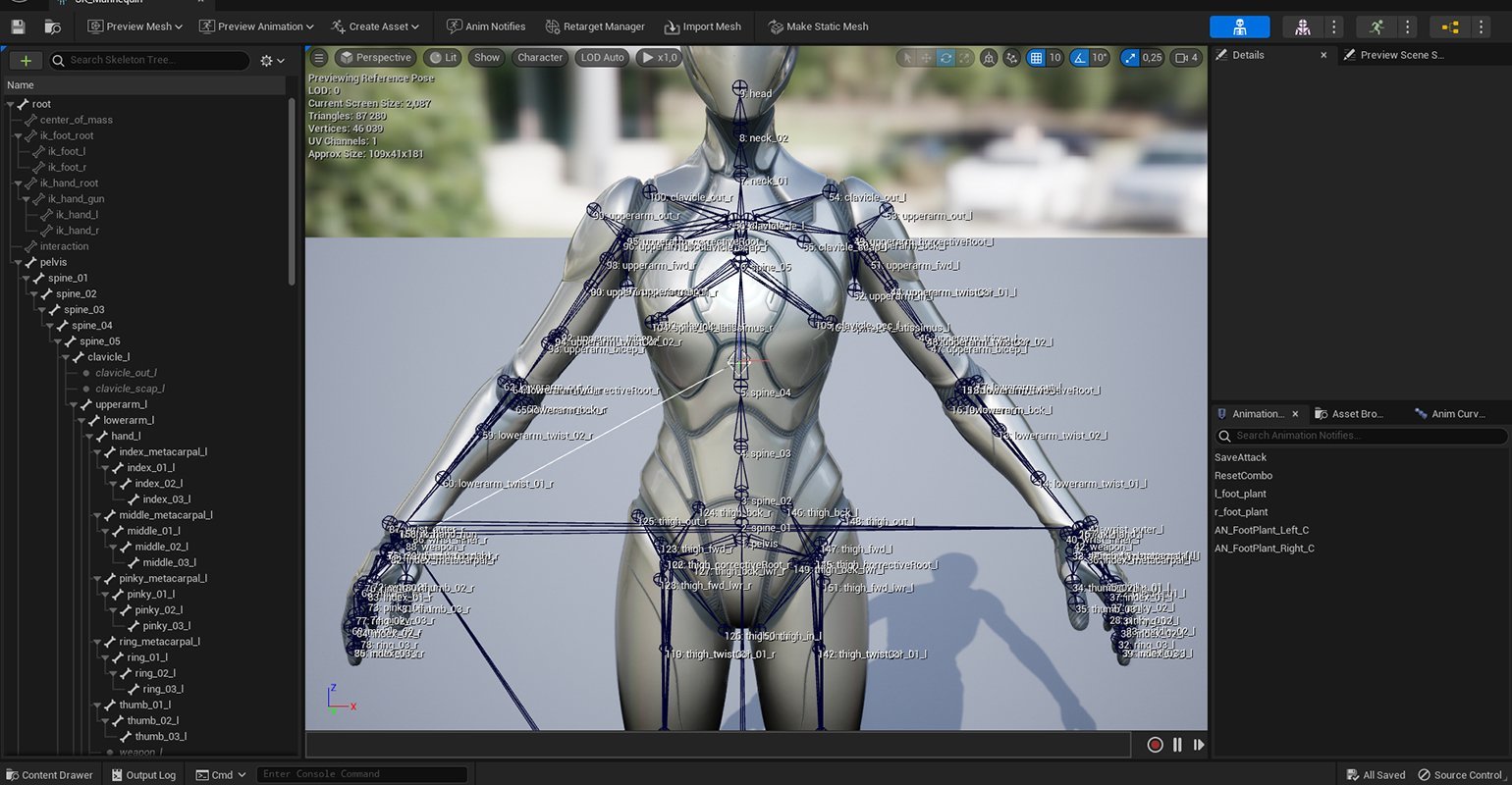Browse to asset in Content Browser icon
The width and height of the screenshot is (1512, 785).
coord(53,26)
